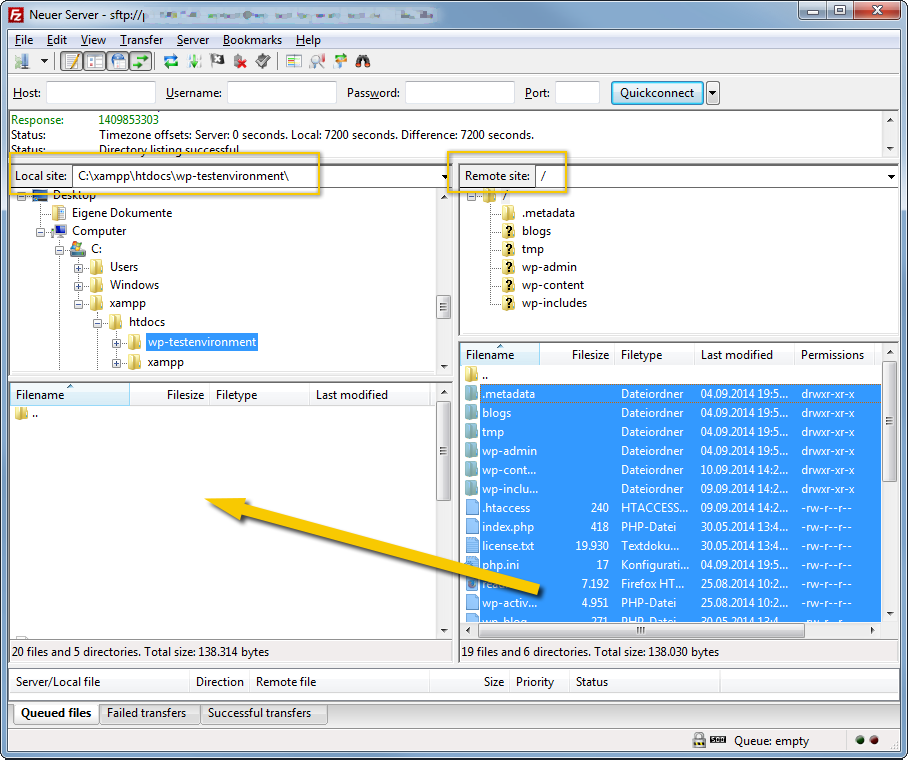Click parent folder icon in remote file list
The height and width of the screenshot is (760, 908).
click(472, 374)
